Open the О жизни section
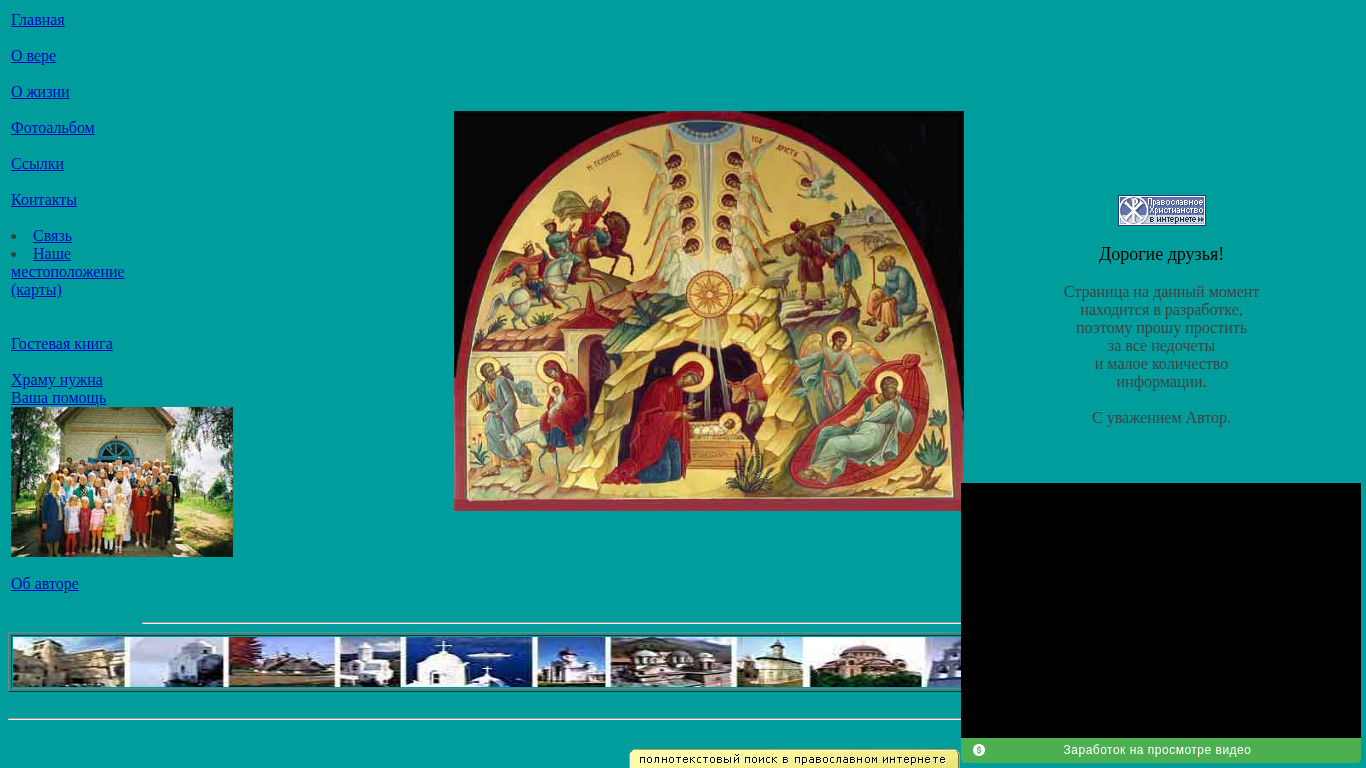 tap(40, 92)
